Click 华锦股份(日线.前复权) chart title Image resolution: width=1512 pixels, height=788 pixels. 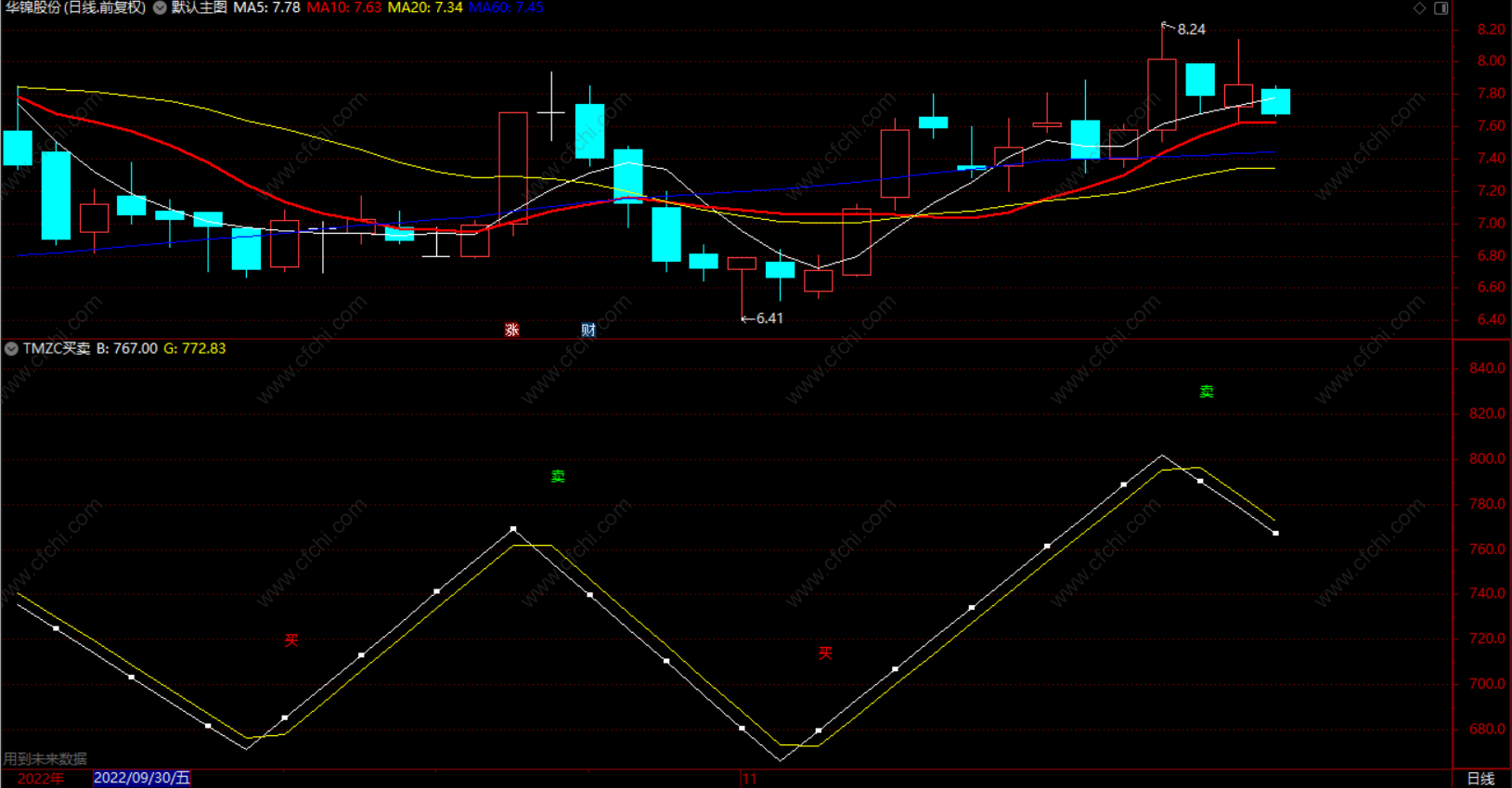click(x=76, y=7)
